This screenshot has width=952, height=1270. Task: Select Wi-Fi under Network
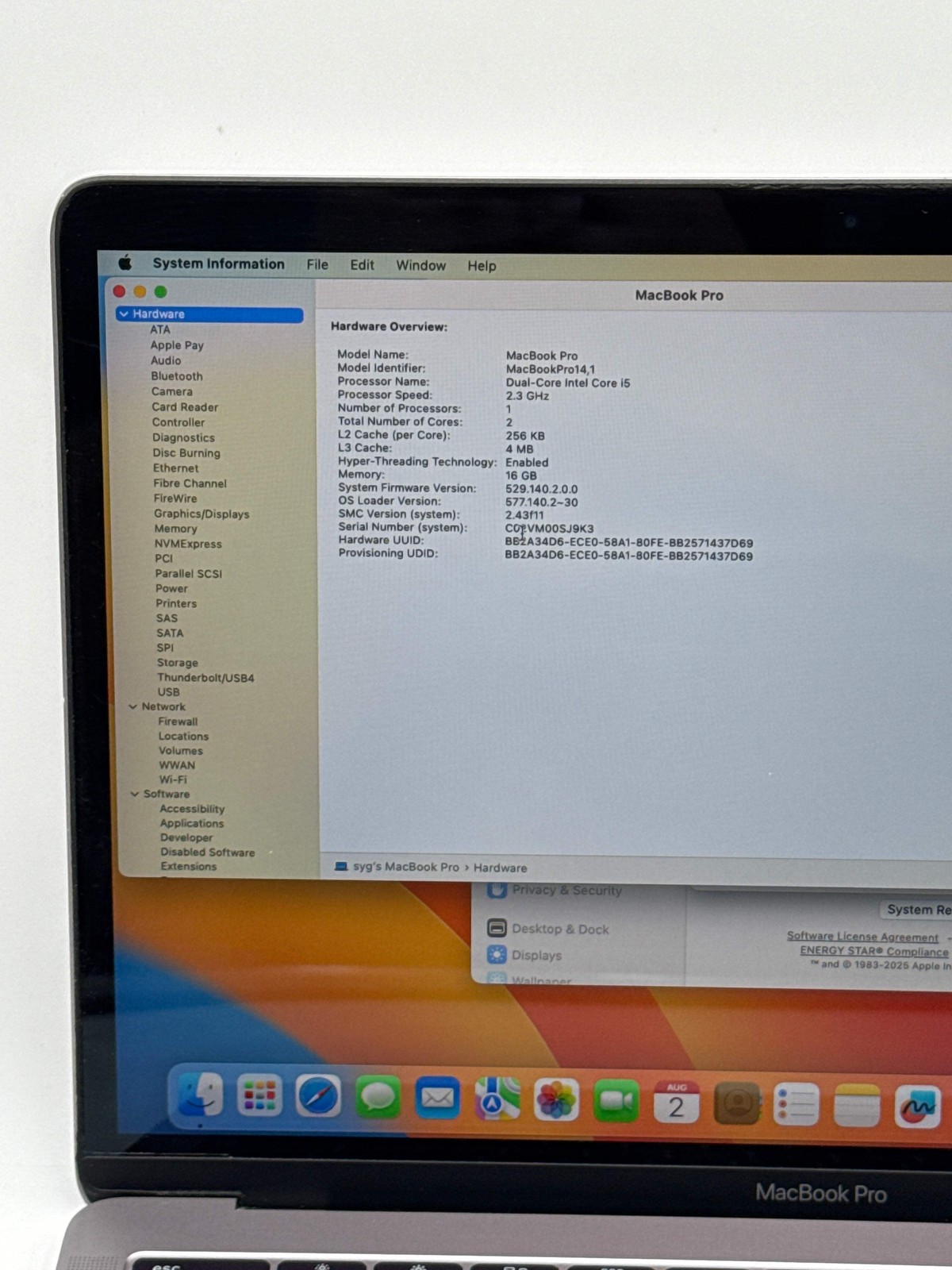pos(173,779)
